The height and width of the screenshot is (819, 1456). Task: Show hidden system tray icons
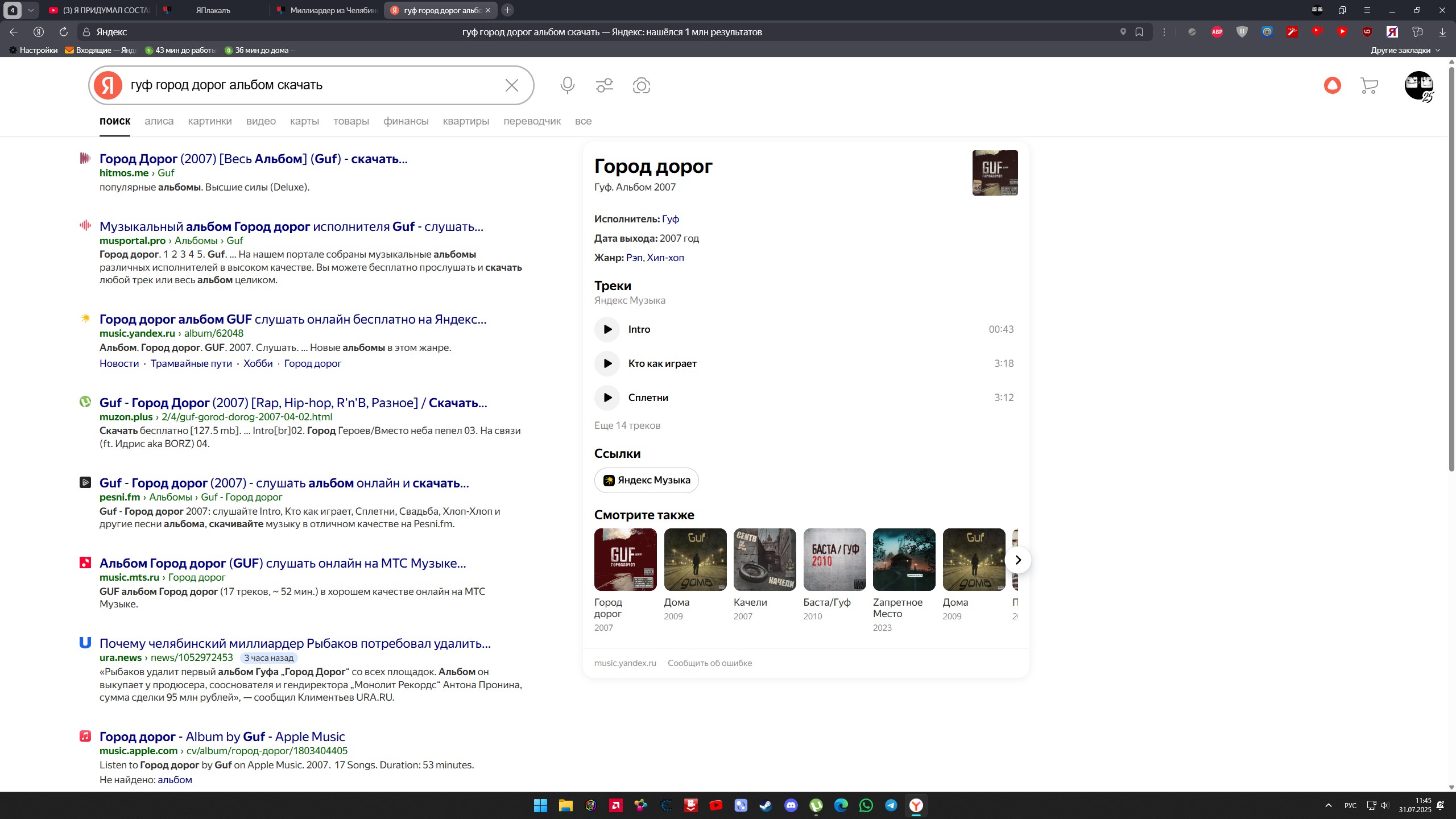(x=1329, y=805)
